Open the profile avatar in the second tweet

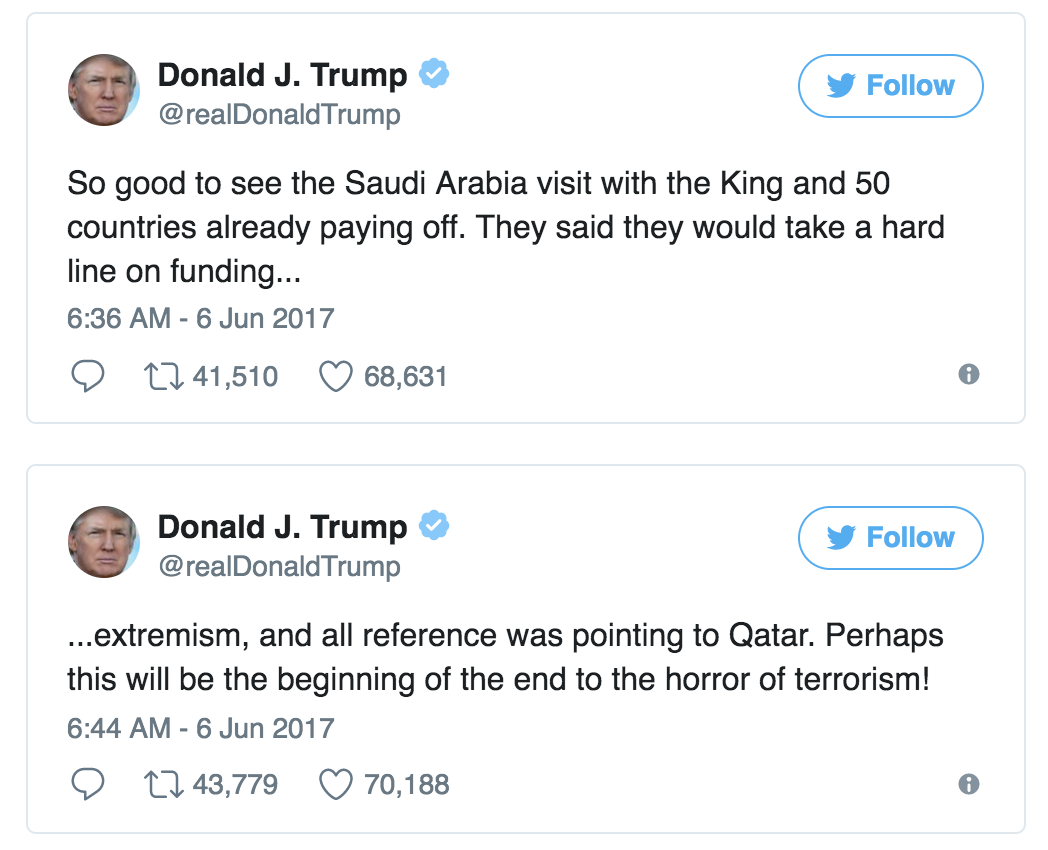pyautogui.click(x=103, y=543)
